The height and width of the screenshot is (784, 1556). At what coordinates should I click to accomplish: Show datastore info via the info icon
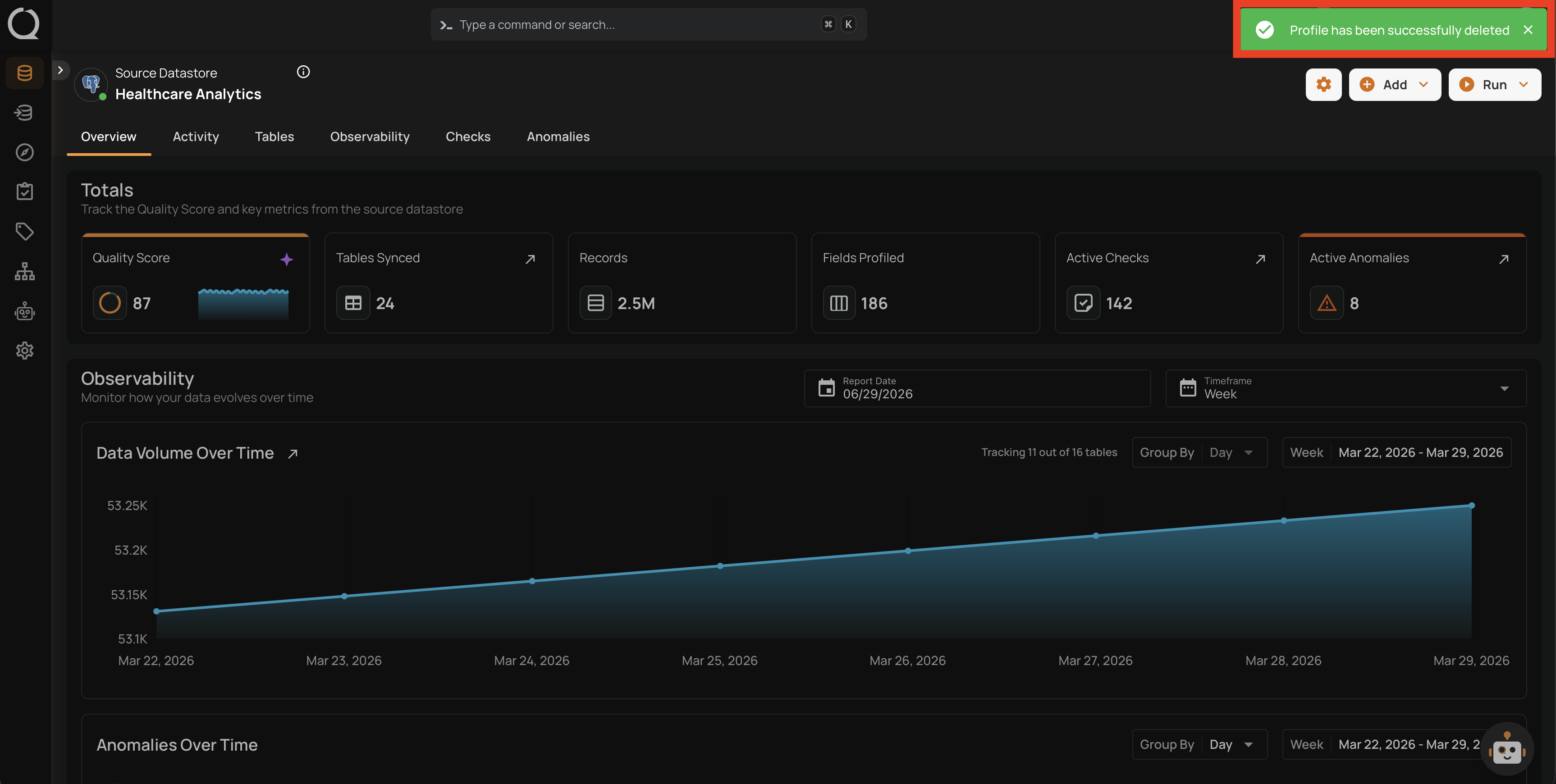pyautogui.click(x=303, y=72)
